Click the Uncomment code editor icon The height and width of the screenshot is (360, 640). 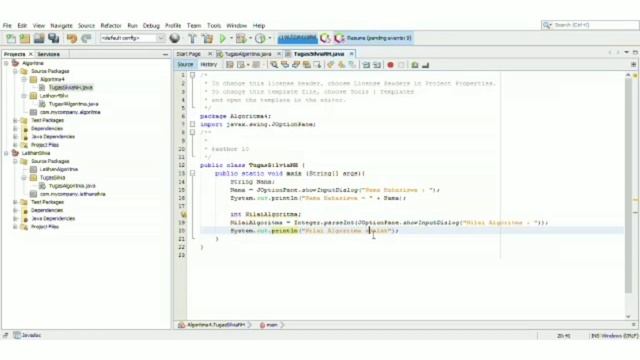425,65
